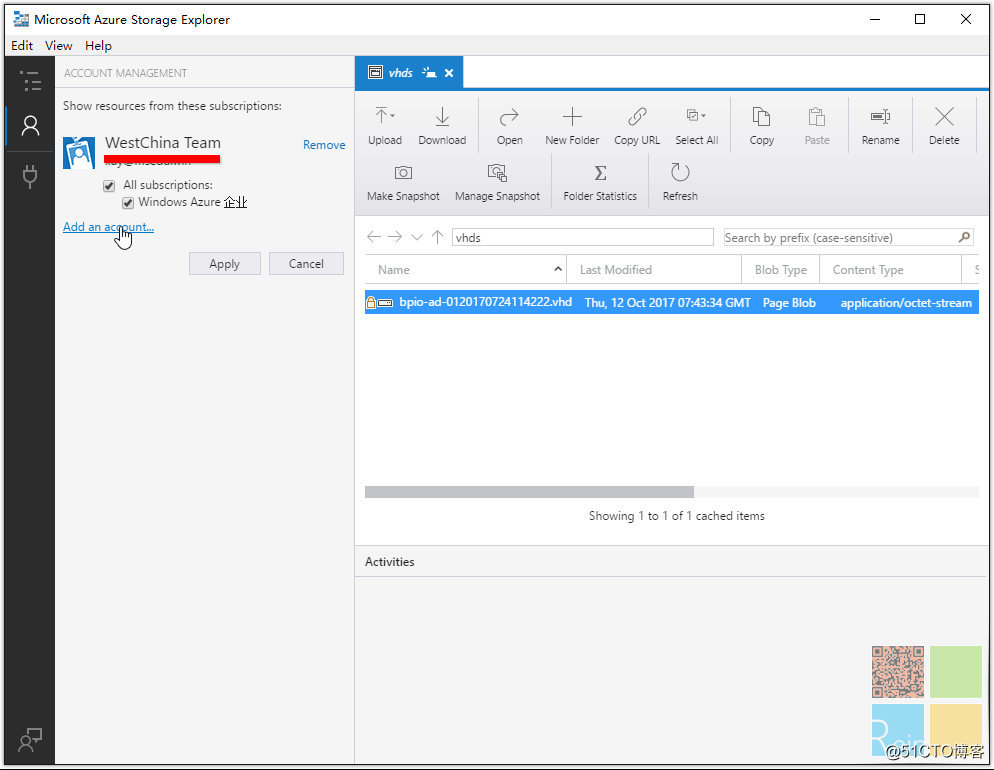Image resolution: width=994 pixels, height=770 pixels.
Task: Click the WestChina Team account avatar
Action: coord(79,153)
